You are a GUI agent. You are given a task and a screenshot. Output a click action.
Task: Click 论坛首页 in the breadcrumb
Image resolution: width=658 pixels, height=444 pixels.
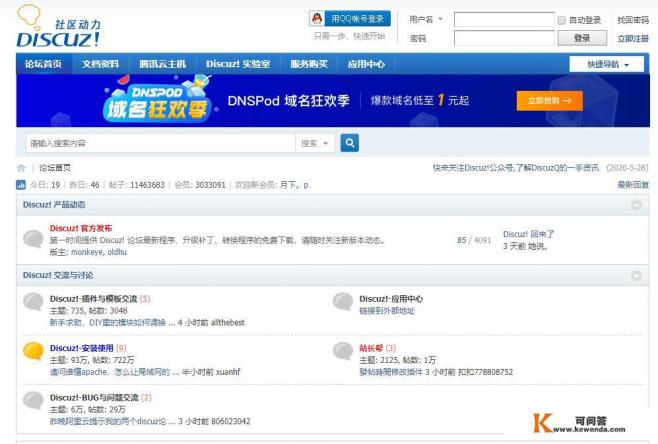[55, 168]
